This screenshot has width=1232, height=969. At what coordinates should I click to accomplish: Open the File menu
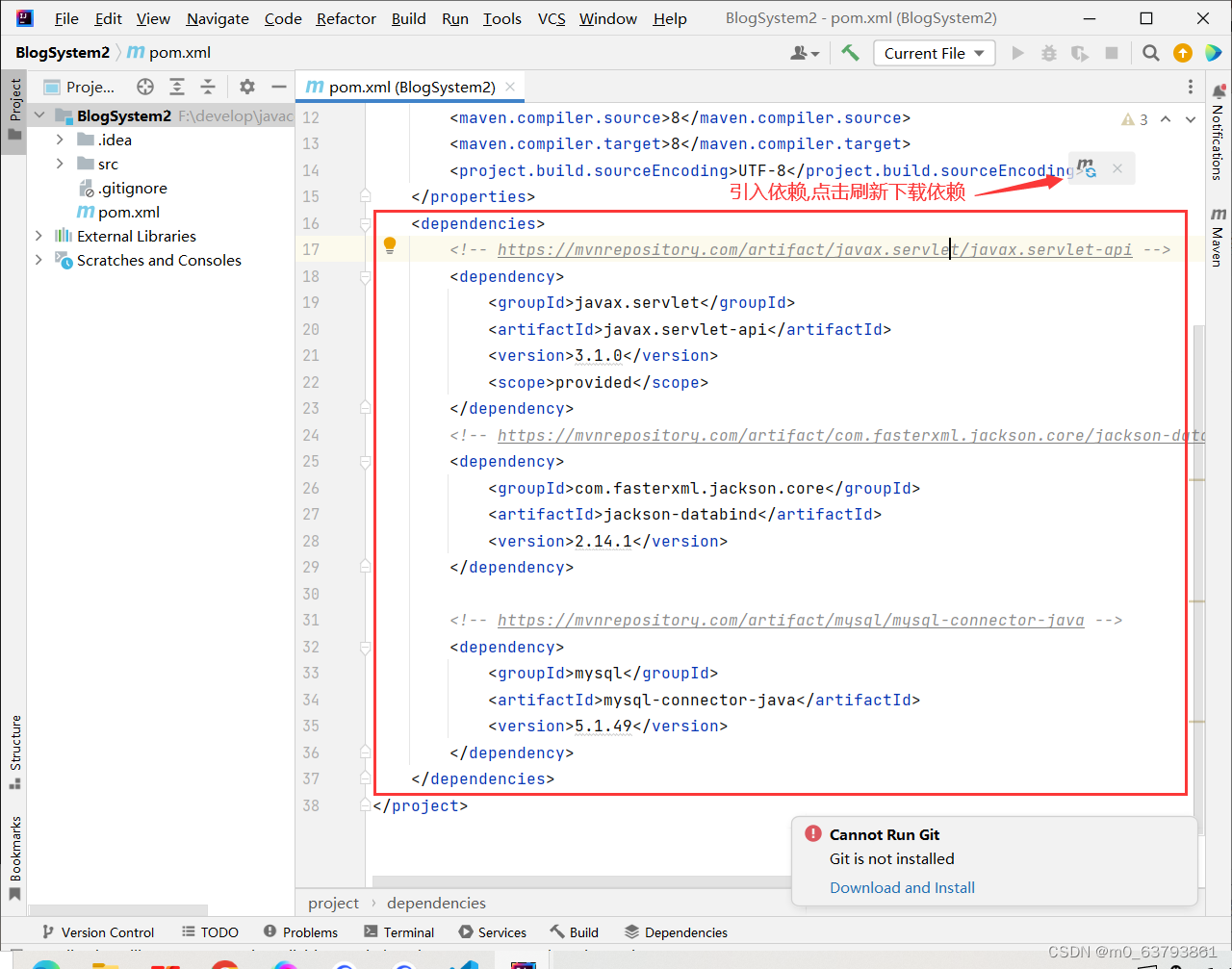click(x=66, y=18)
